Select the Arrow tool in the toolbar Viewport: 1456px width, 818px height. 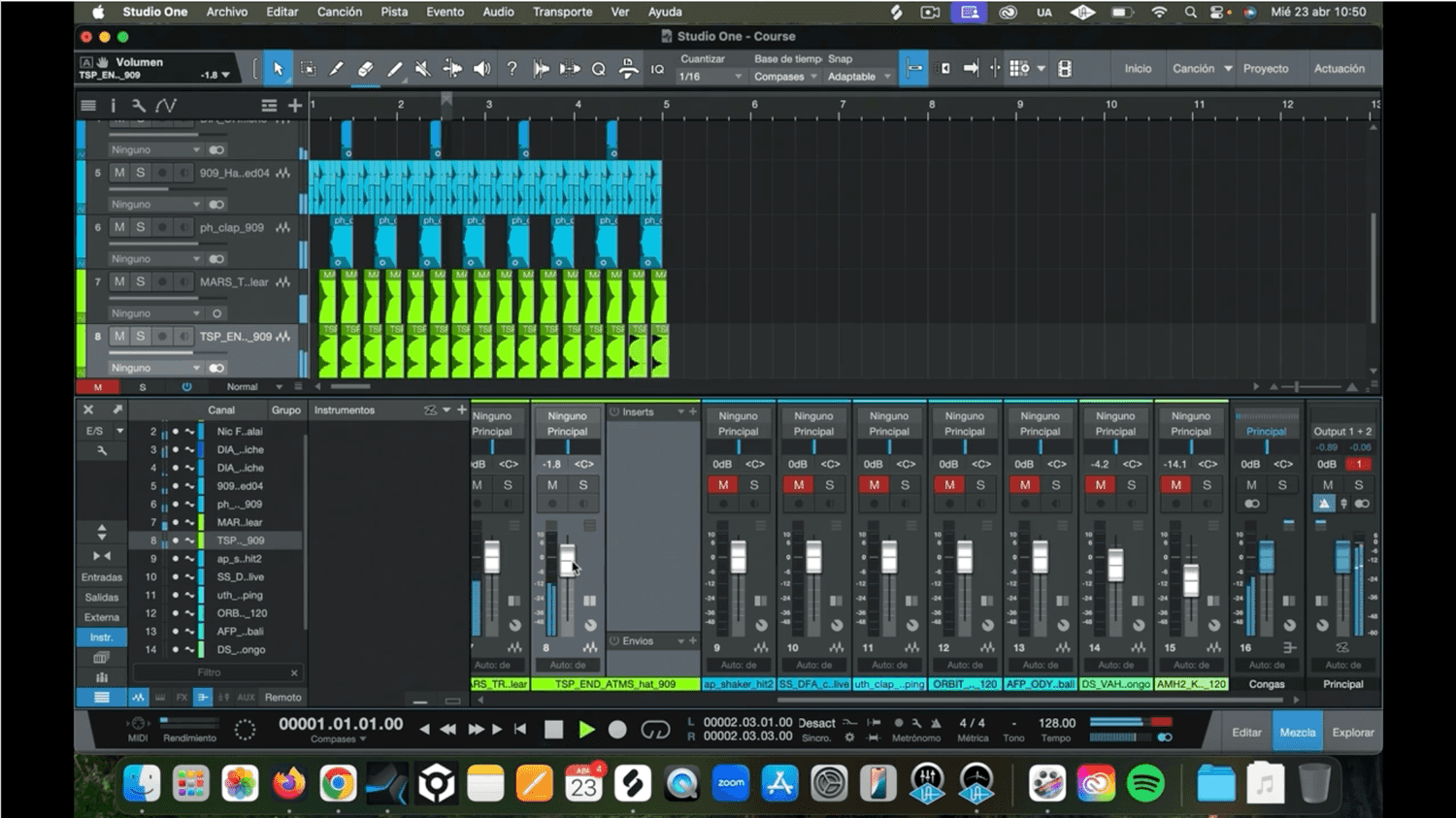[278, 69]
